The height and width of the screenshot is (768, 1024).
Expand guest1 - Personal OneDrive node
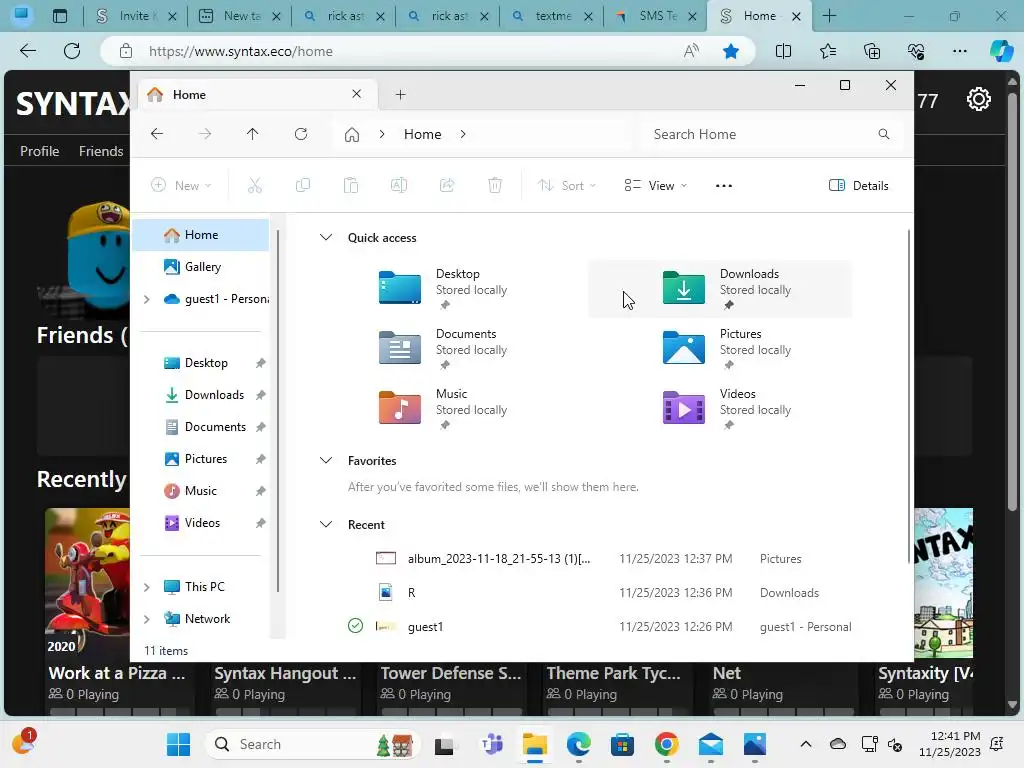point(147,299)
